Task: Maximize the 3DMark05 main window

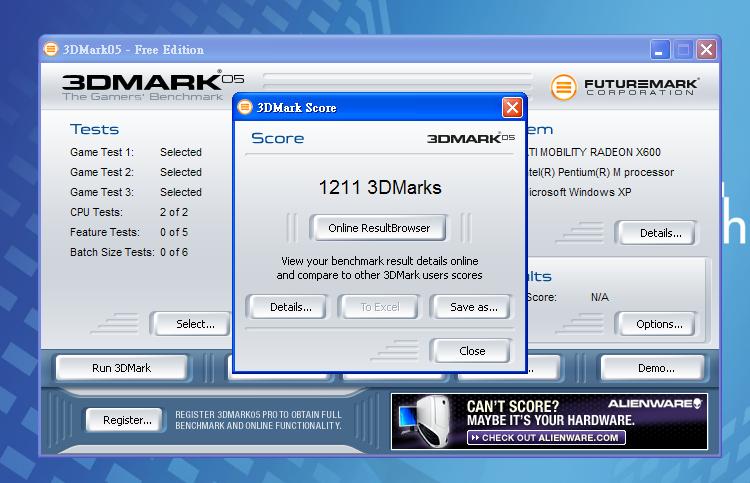Action: [684, 49]
